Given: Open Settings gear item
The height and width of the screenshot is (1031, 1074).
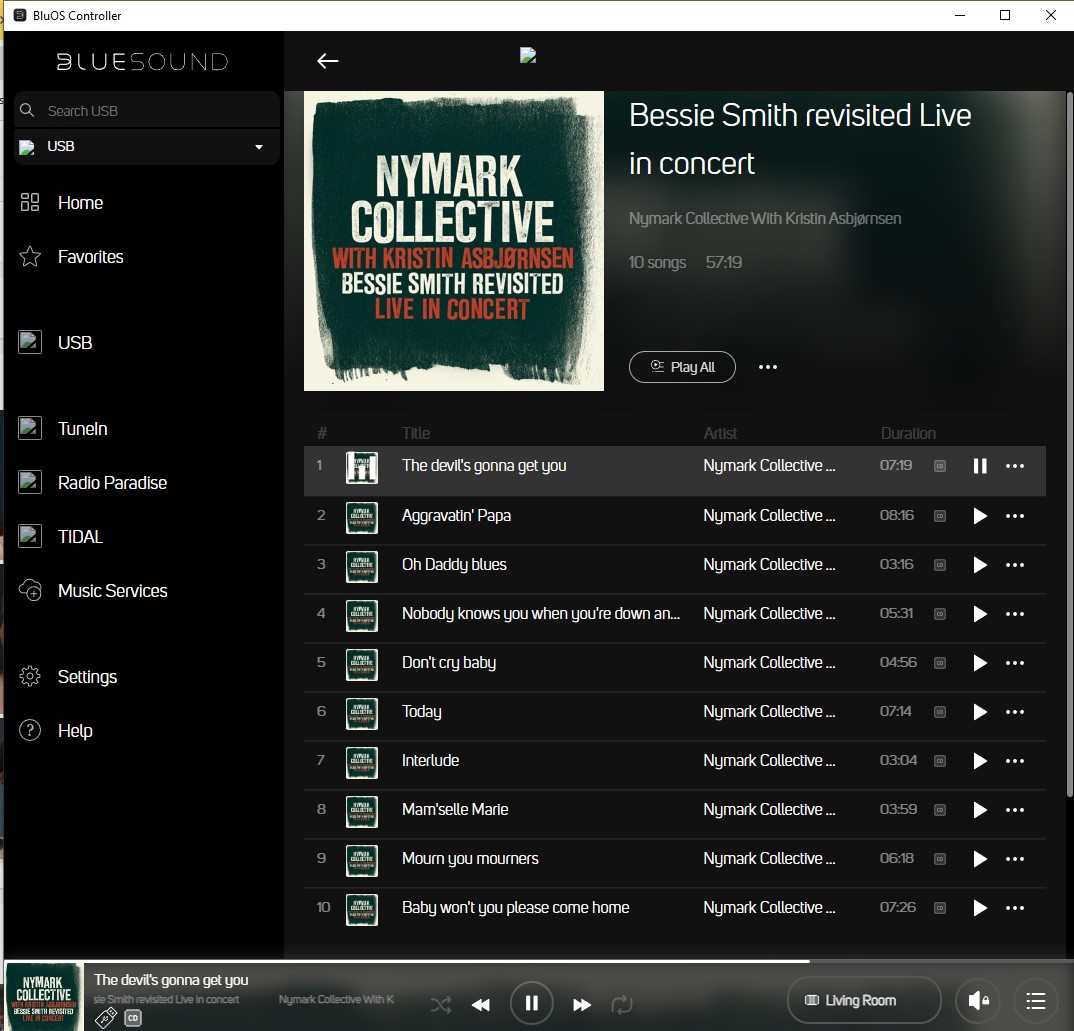Looking at the screenshot, I should tap(87, 677).
